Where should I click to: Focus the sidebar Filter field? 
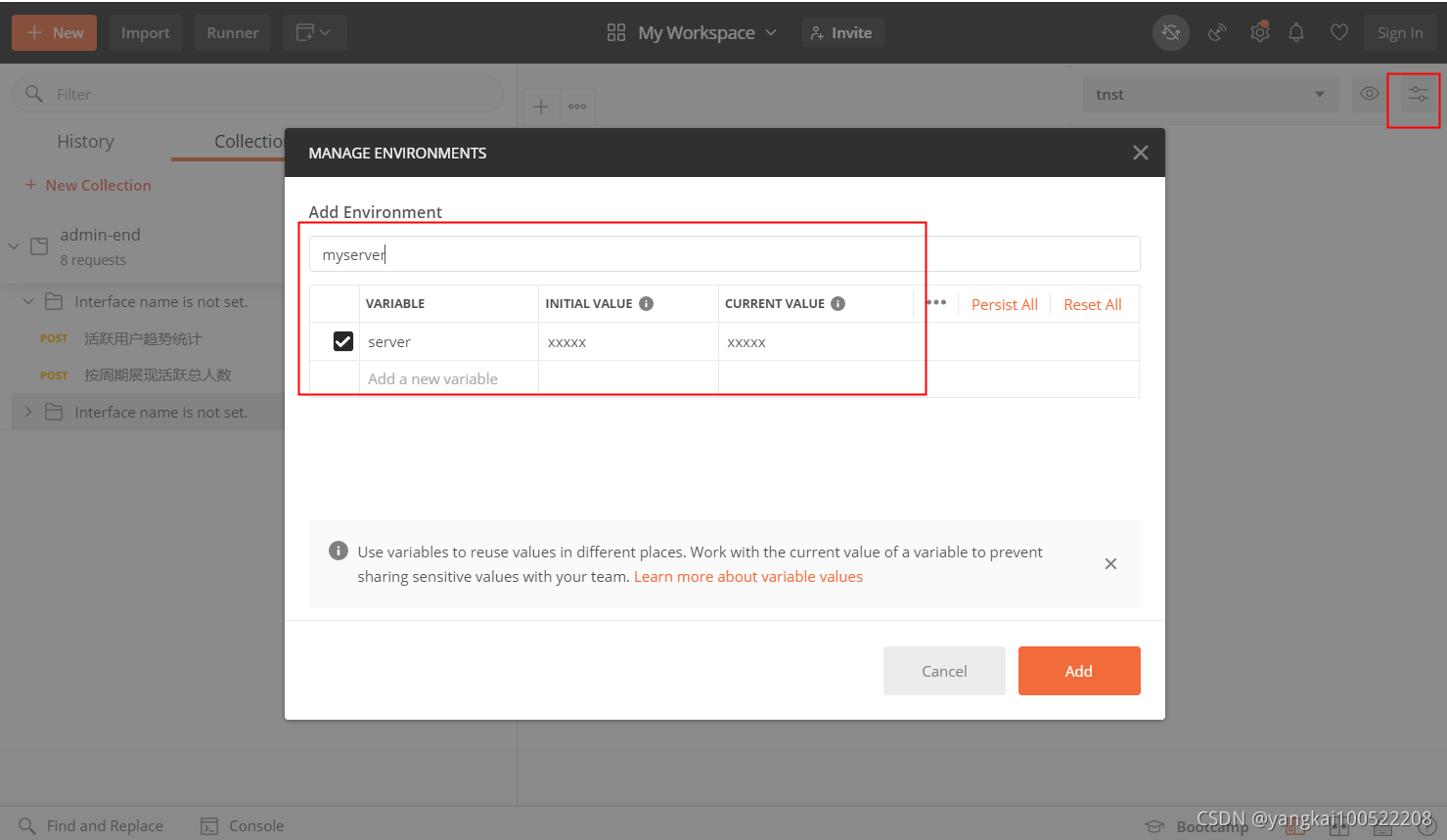pyautogui.click(x=257, y=94)
